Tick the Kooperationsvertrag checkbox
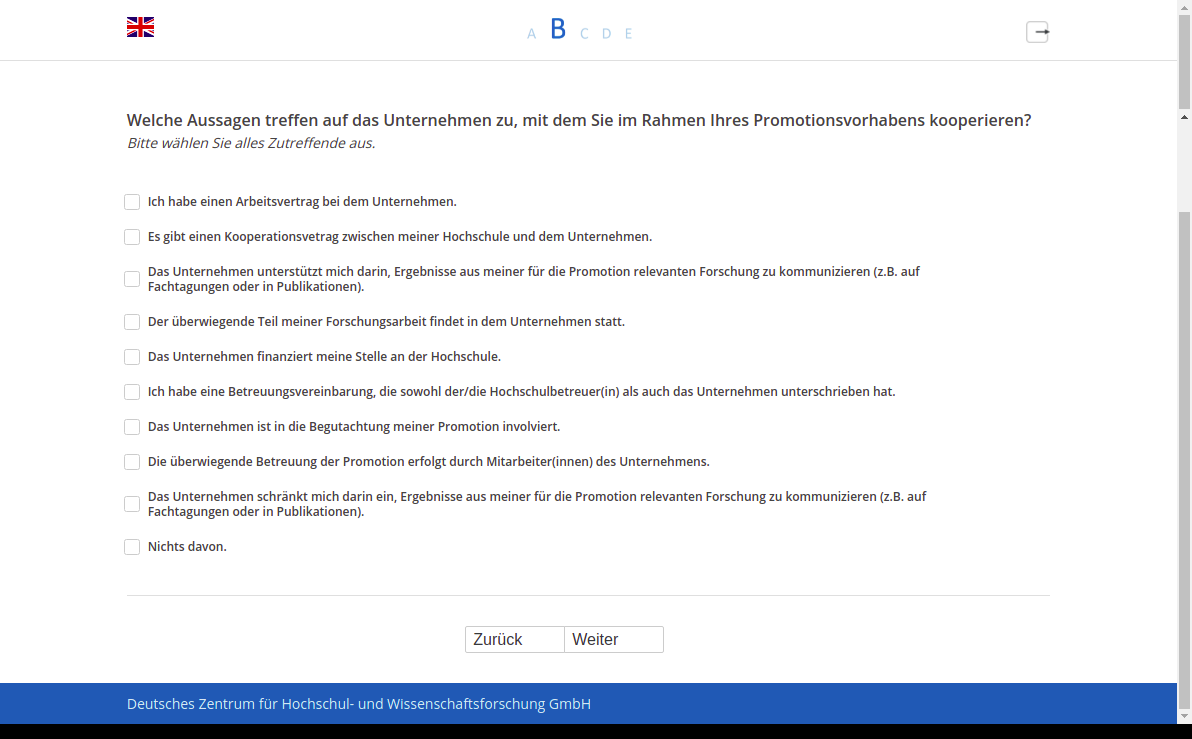 (132, 237)
